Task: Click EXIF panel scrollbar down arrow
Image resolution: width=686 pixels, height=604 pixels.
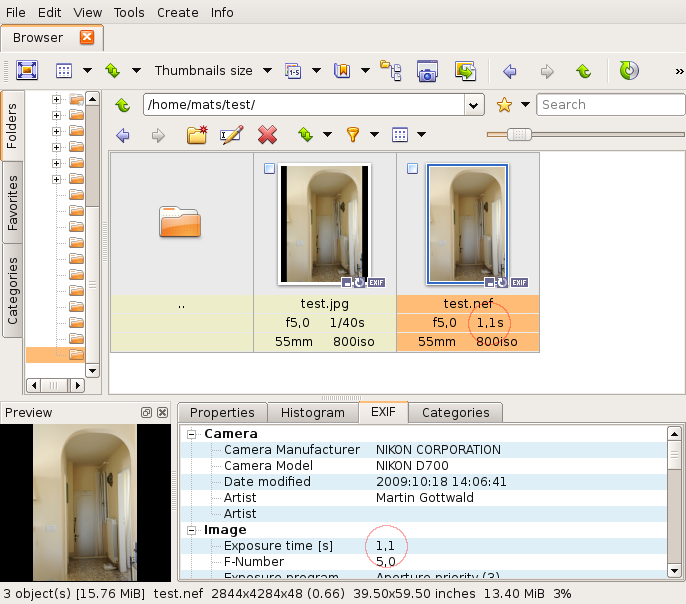Action: tap(674, 570)
